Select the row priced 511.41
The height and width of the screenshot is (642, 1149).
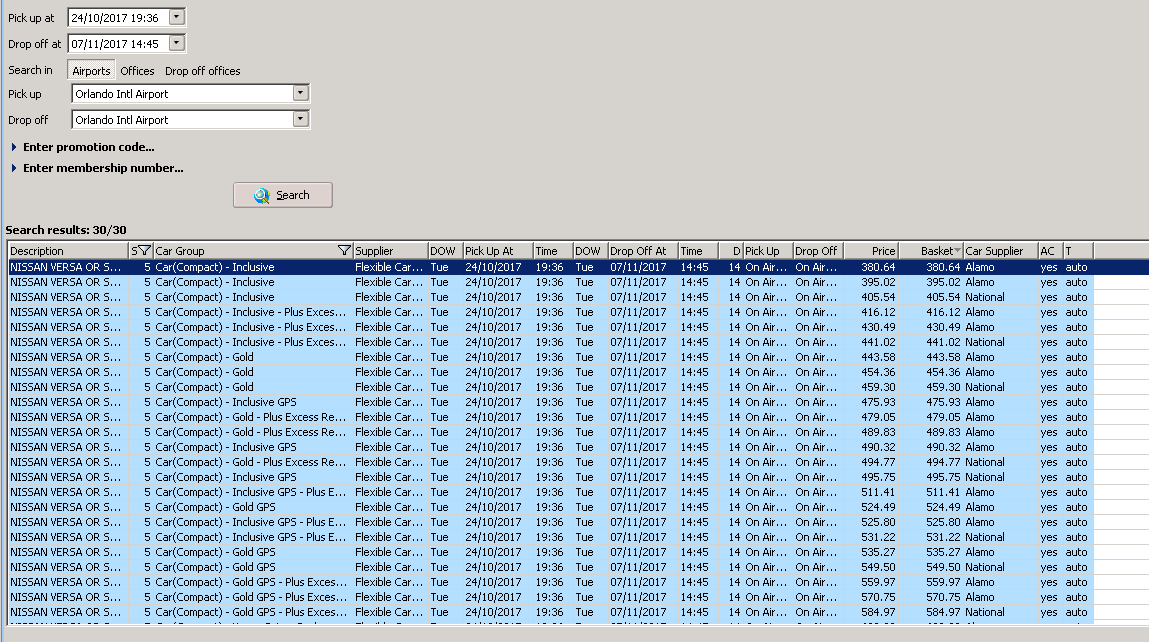(550, 492)
